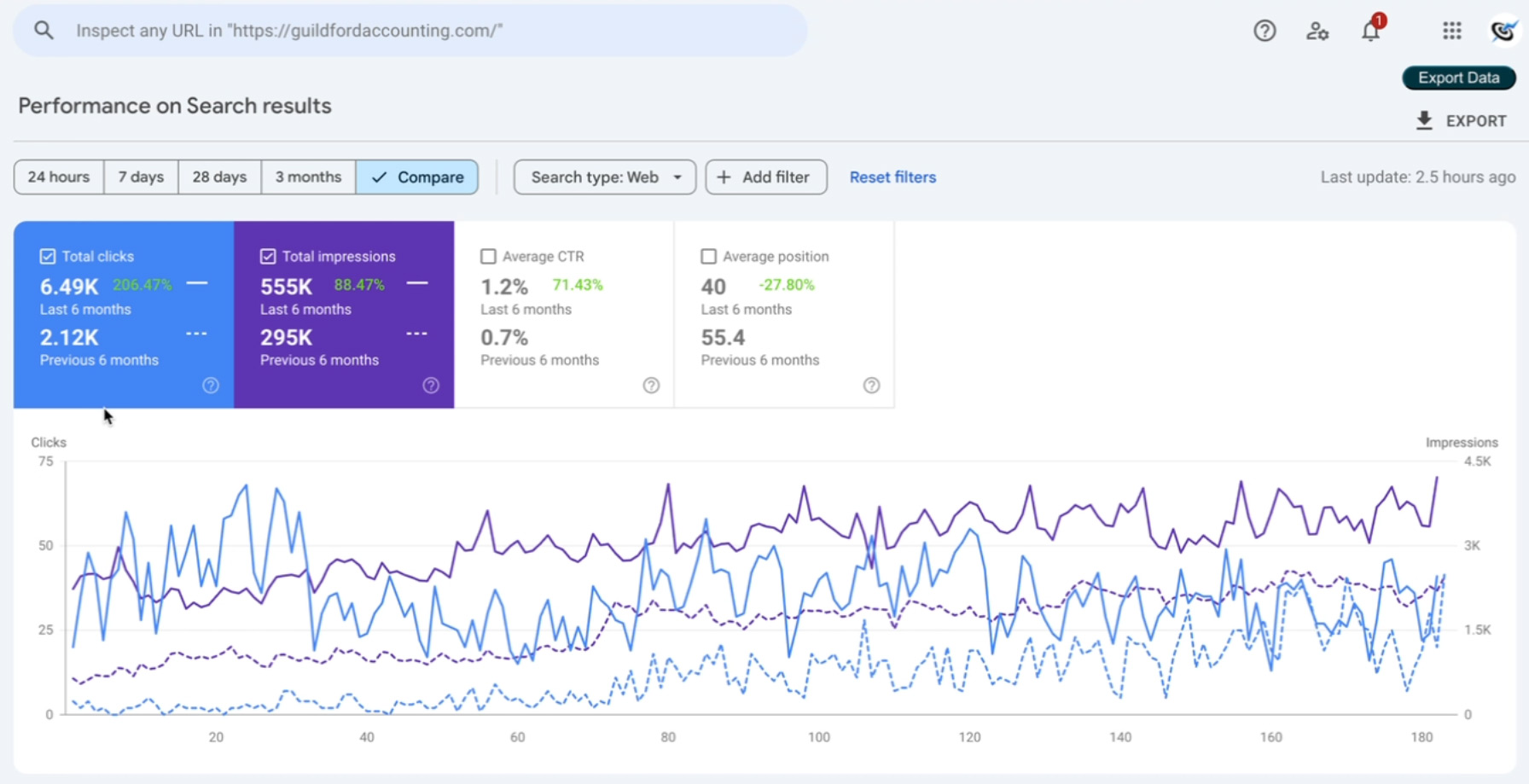Select the 3 months date range

[x=308, y=177]
